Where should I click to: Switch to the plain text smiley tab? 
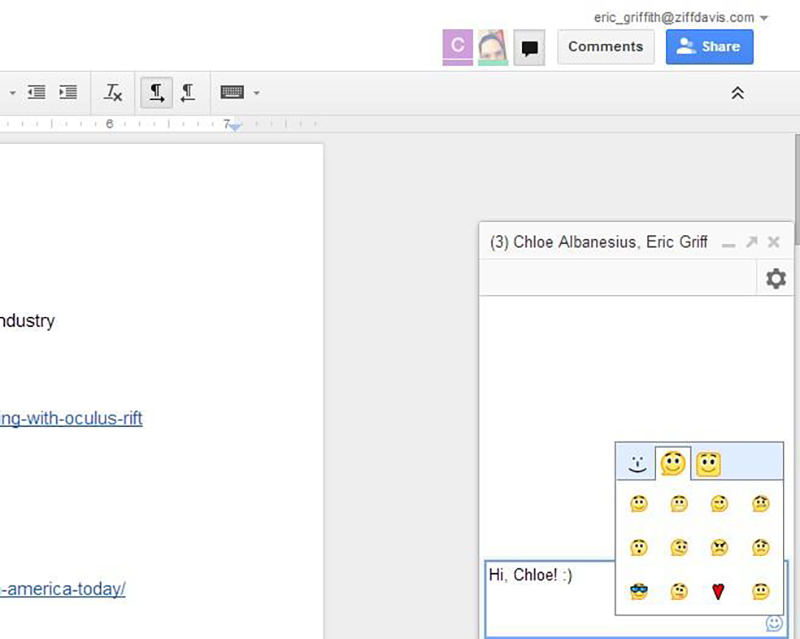pos(636,463)
